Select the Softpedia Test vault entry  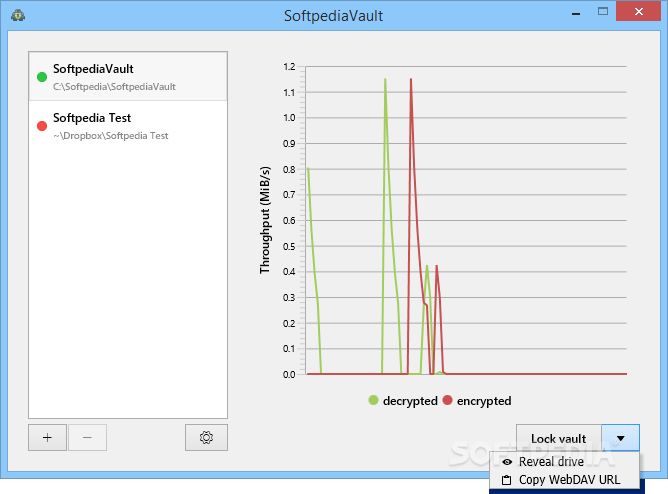click(128, 126)
